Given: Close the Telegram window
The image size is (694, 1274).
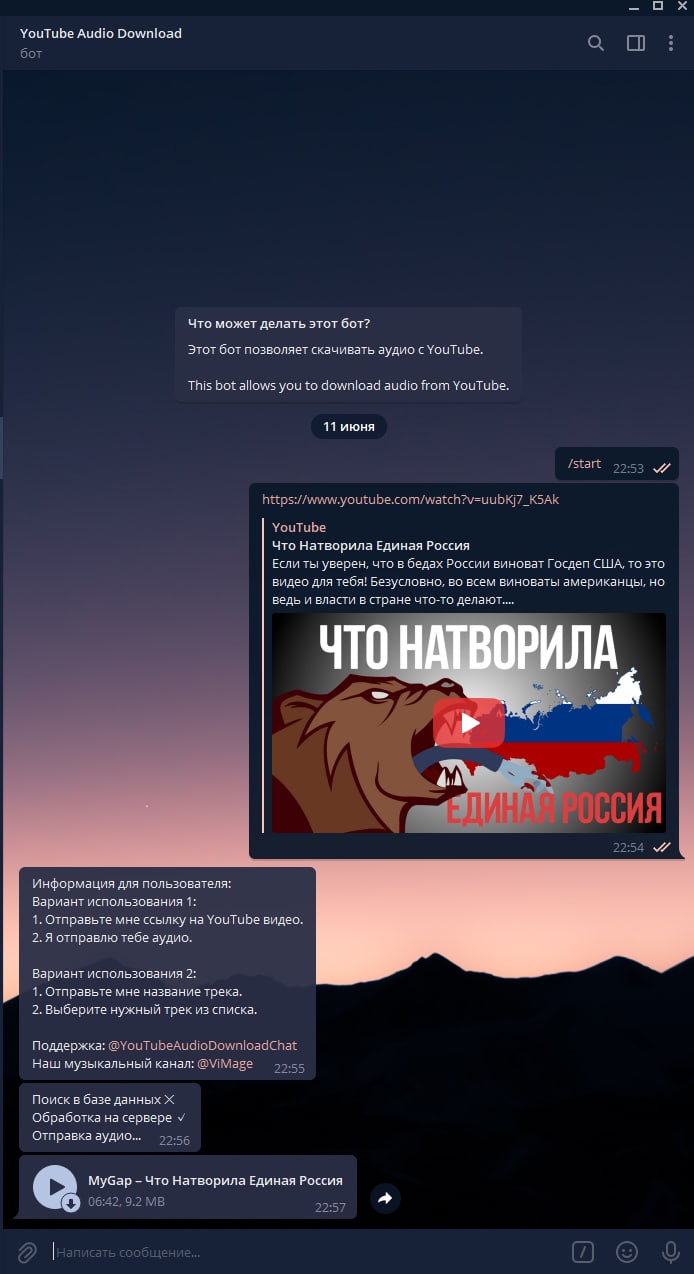Looking at the screenshot, I should click(x=682, y=5).
